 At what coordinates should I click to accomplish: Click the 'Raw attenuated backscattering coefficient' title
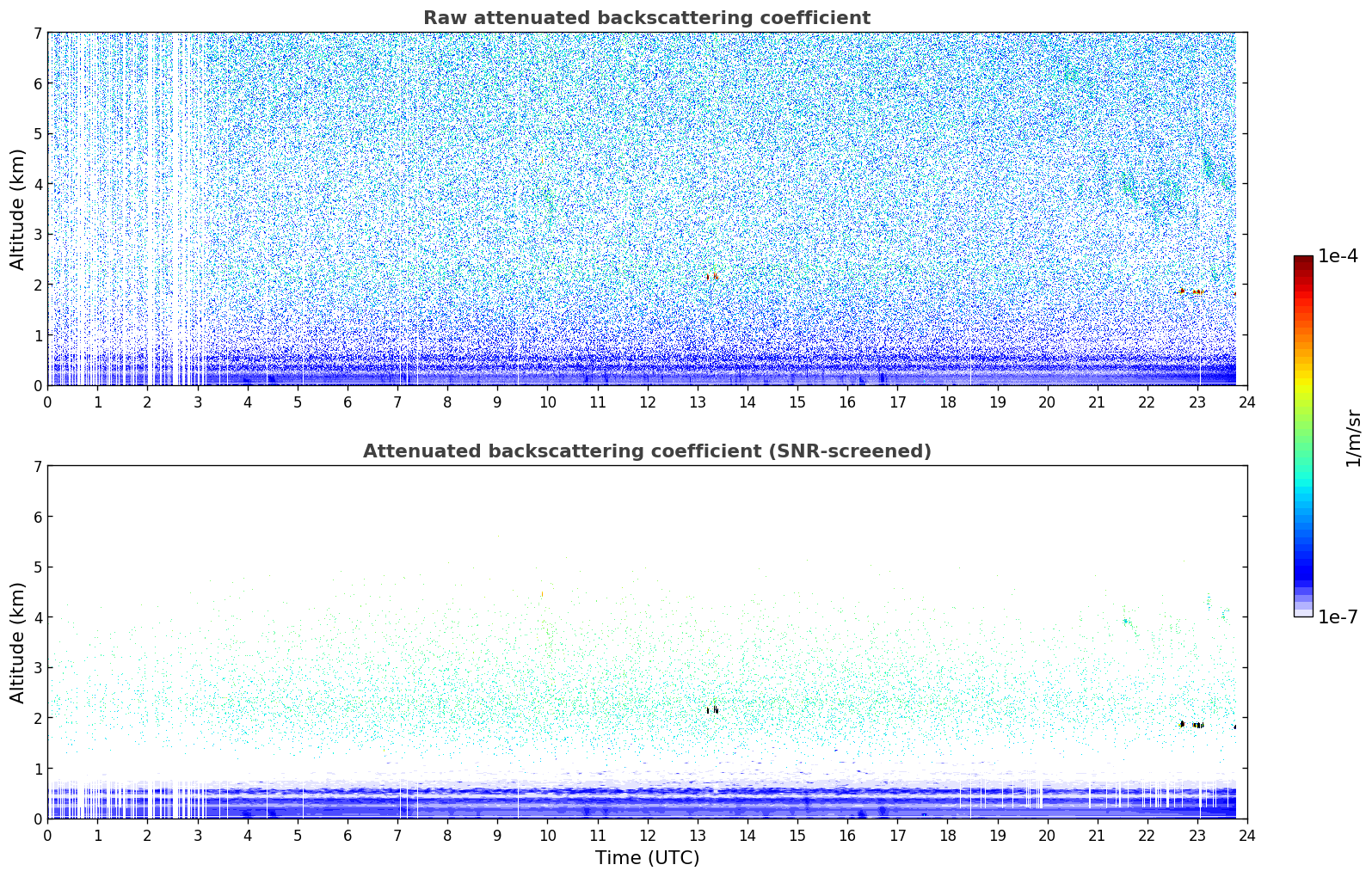[x=646, y=18]
